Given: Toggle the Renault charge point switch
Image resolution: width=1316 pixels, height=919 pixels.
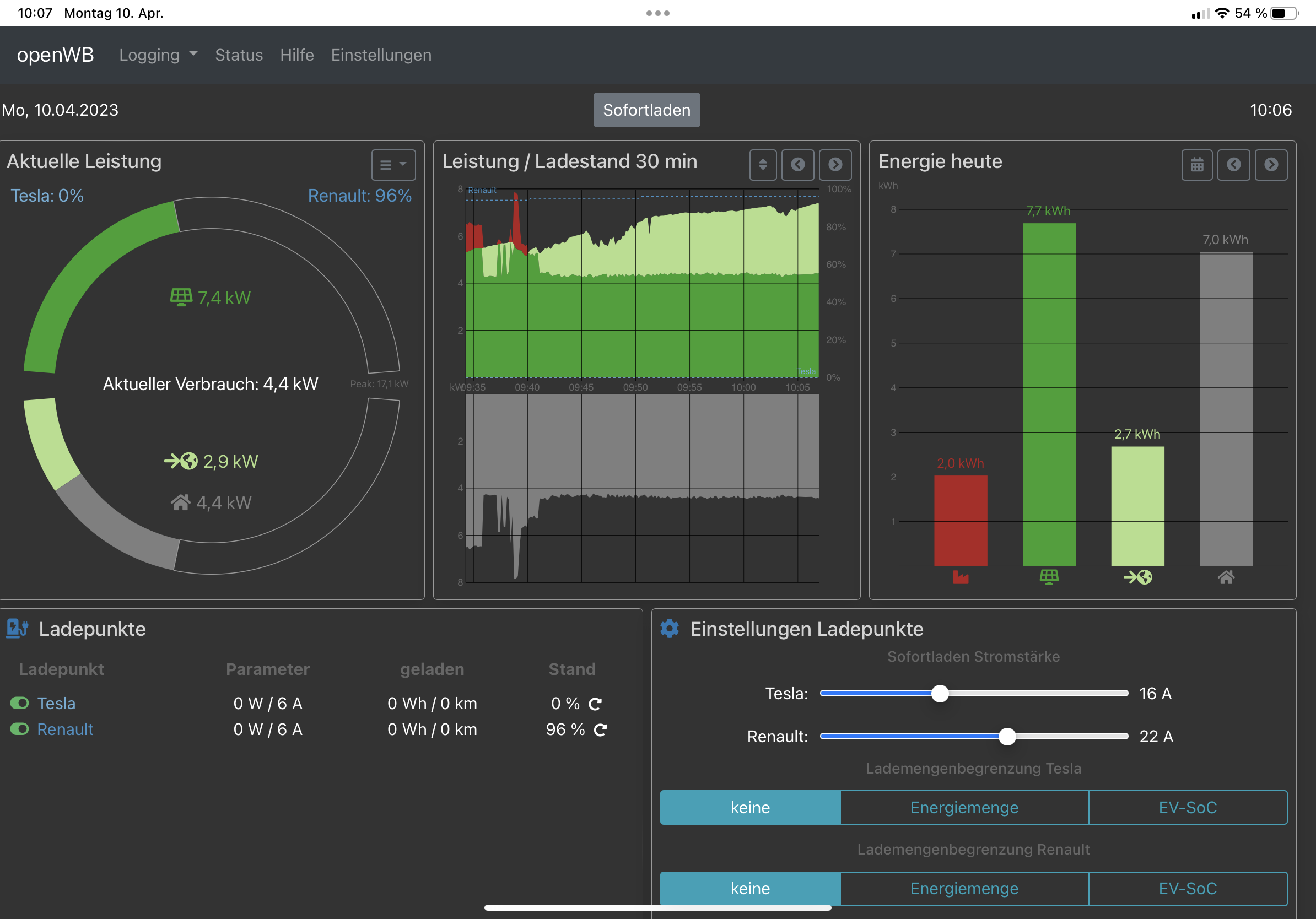Looking at the screenshot, I should pos(19,729).
